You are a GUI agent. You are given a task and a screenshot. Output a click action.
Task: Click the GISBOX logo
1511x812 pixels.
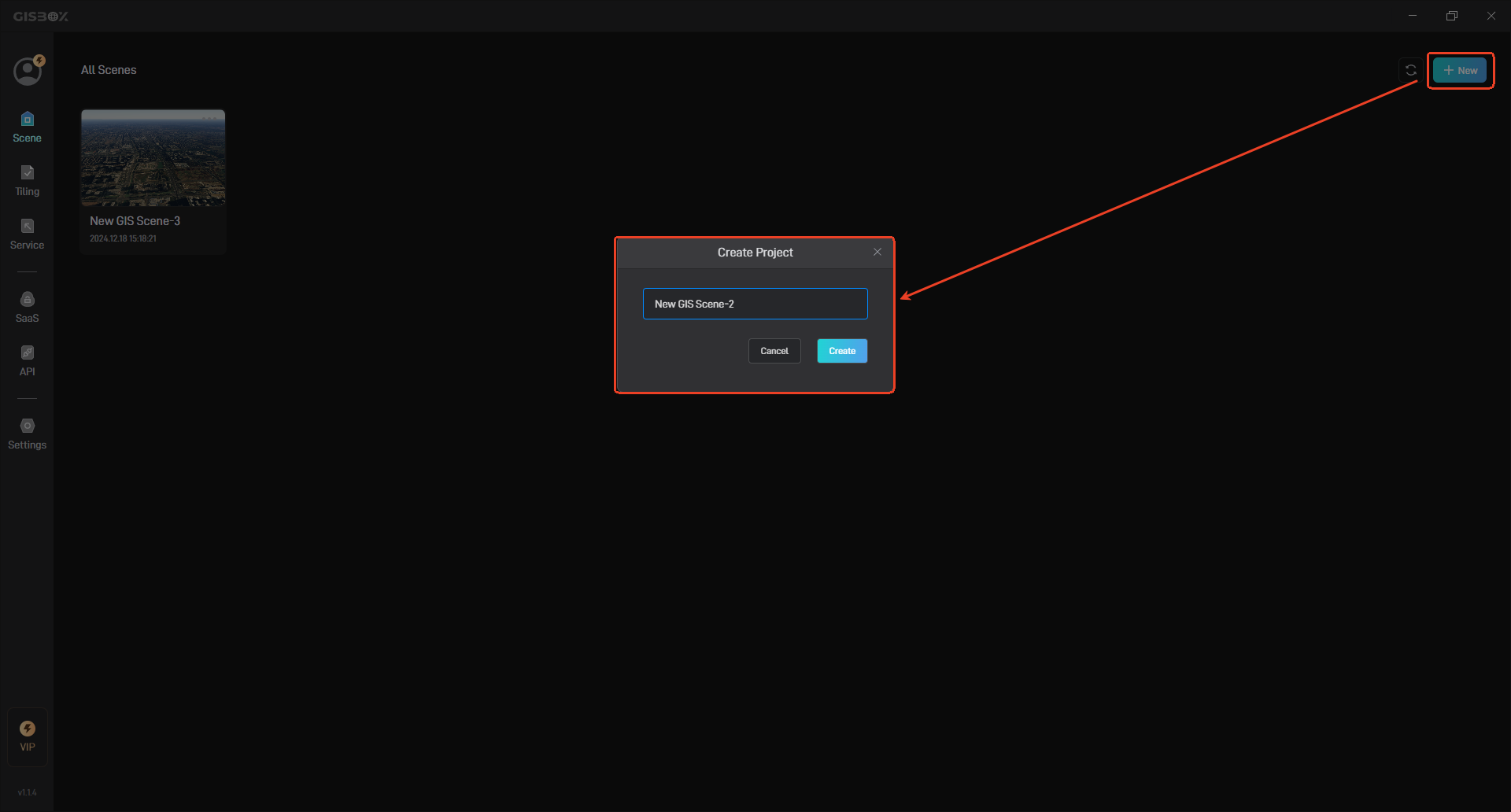(x=41, y=16)
